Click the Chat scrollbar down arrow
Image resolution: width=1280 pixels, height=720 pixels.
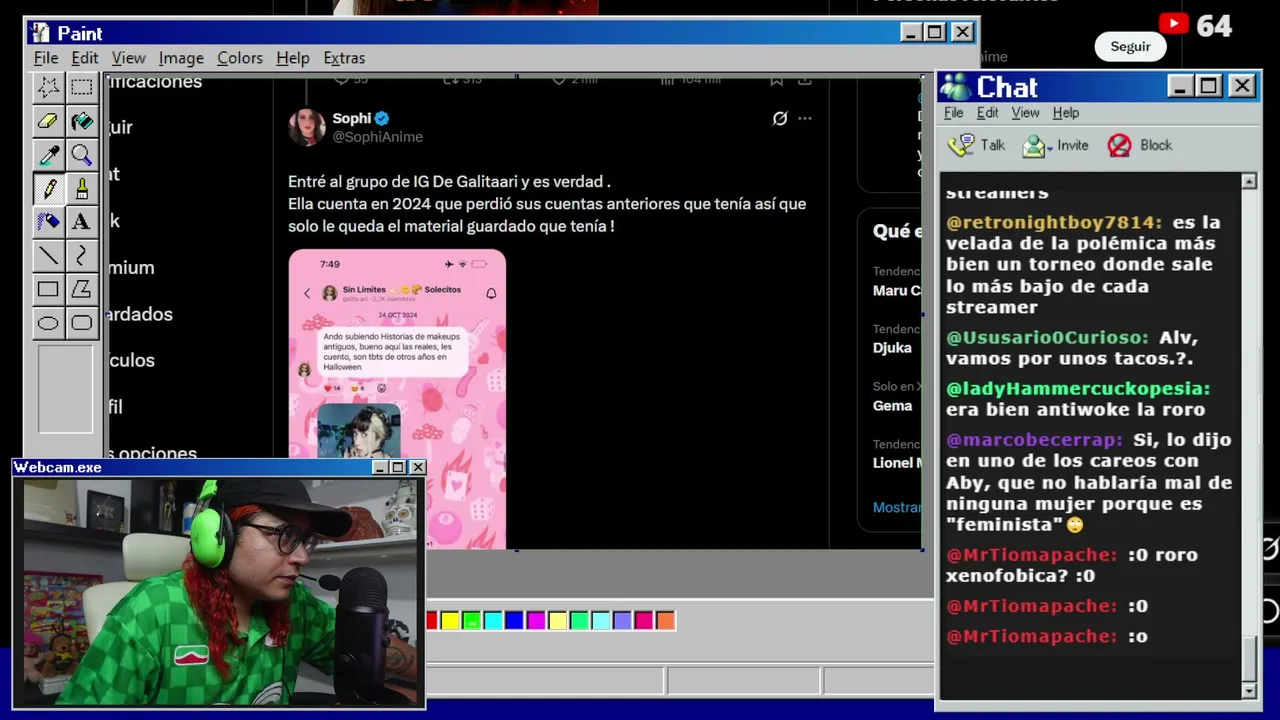1249,691
